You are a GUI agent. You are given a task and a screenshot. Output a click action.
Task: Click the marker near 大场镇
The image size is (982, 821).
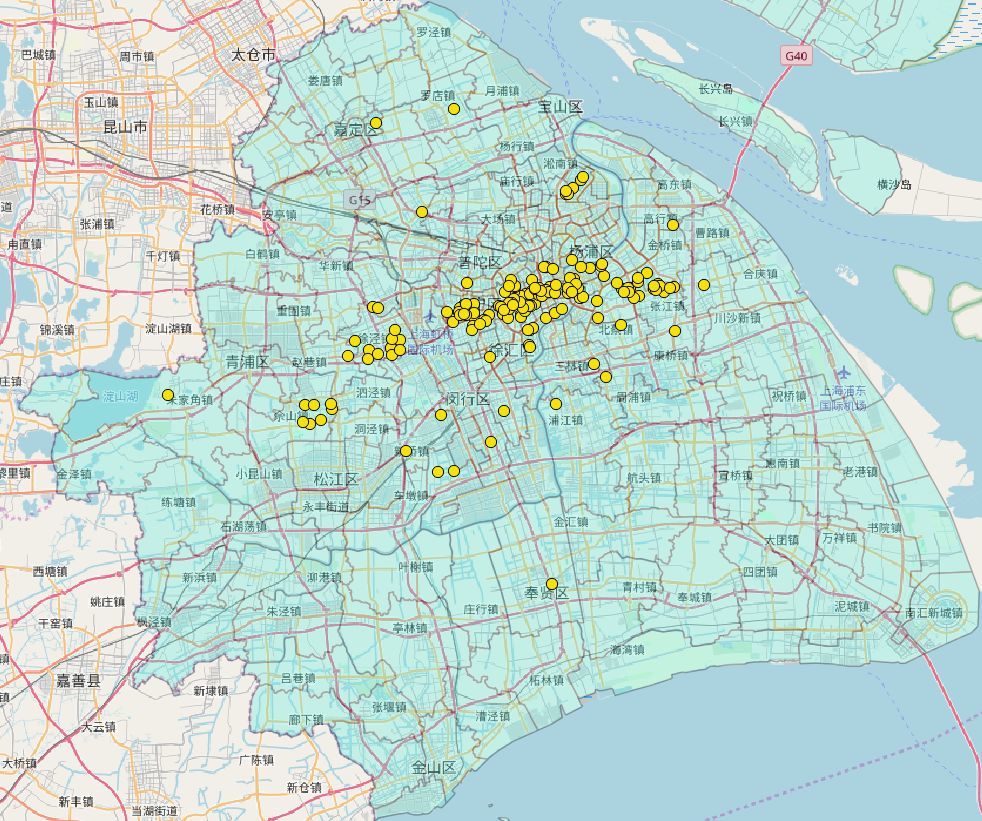click(x=421, y=212)
